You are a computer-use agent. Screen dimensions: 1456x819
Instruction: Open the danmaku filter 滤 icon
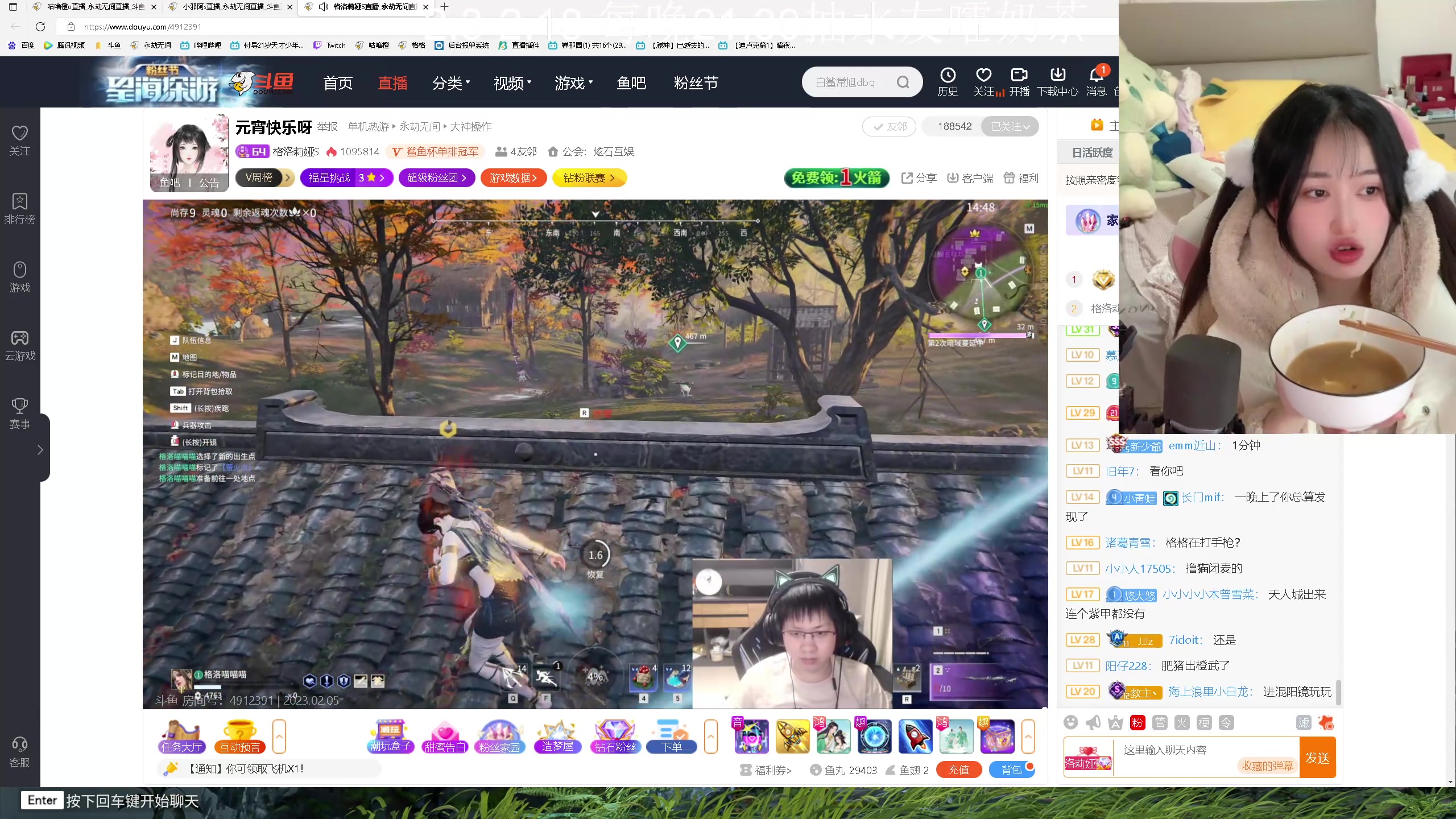click(x=1304, y=722)
